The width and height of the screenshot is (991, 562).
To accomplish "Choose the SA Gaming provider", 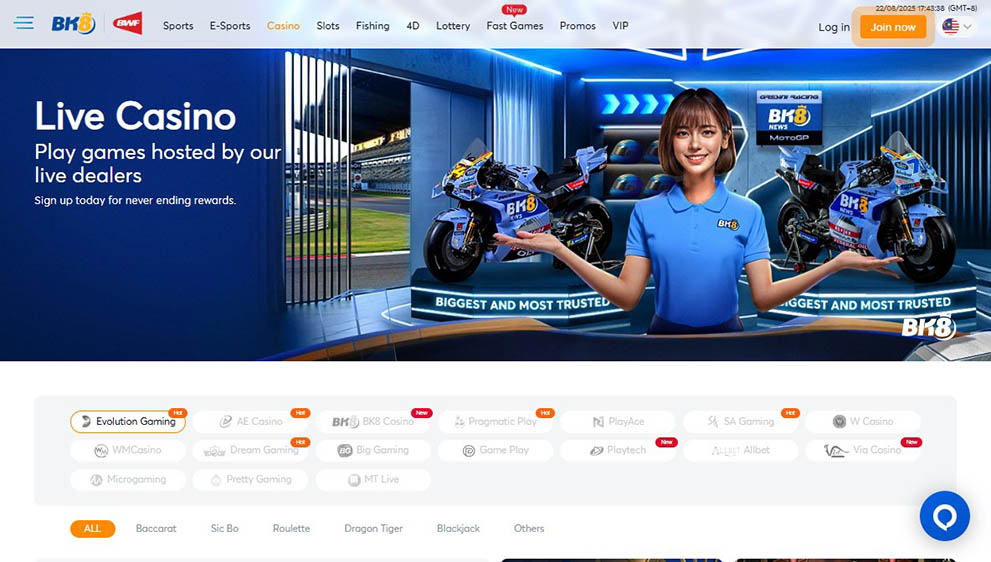I will click(x=740, y=422).
